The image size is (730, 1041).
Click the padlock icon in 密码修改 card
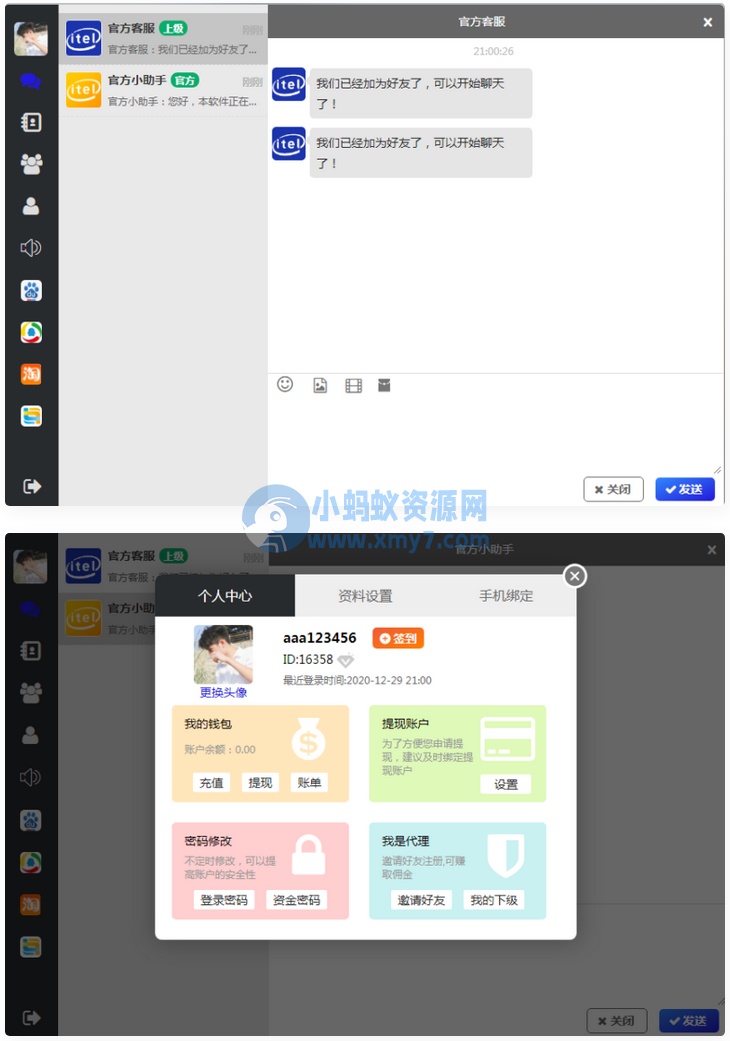(x=309, y=855)
